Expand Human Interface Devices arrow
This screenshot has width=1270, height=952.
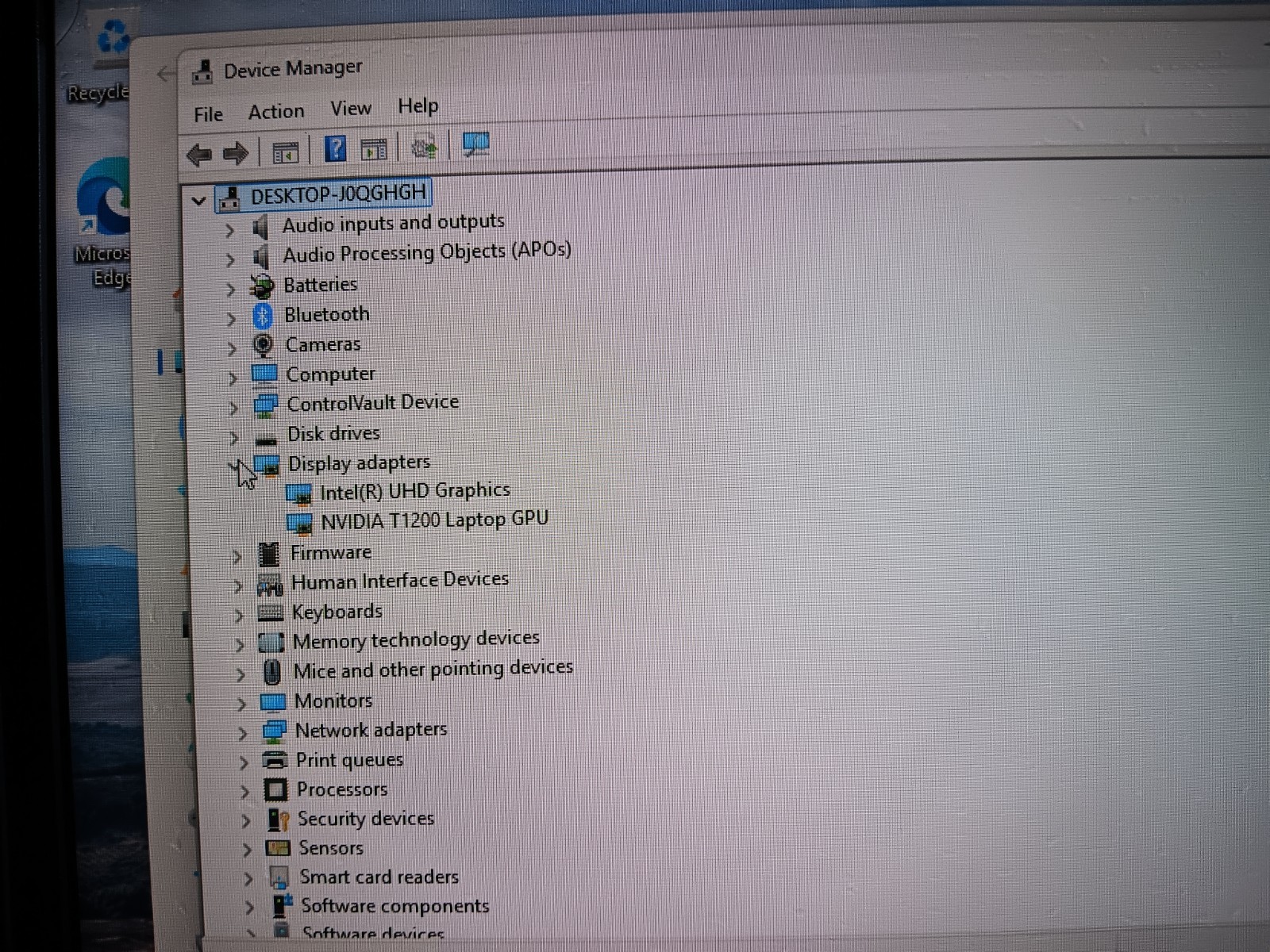(238, 587)
